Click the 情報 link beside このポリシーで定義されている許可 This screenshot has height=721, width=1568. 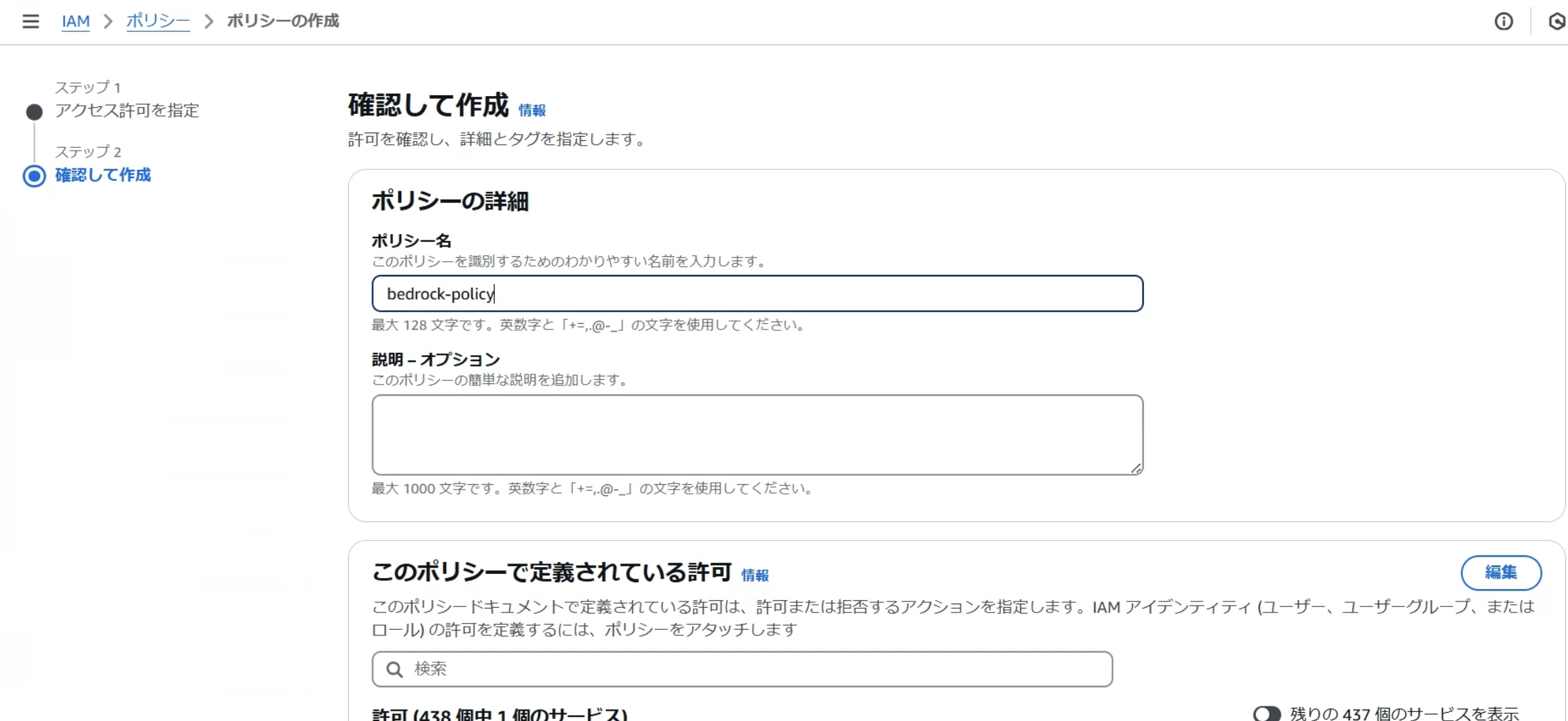click(x=756, y=575)
